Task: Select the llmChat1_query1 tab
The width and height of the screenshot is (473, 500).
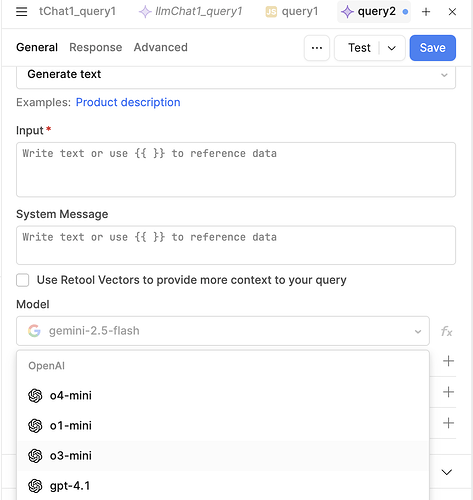Action: (191, 12)
